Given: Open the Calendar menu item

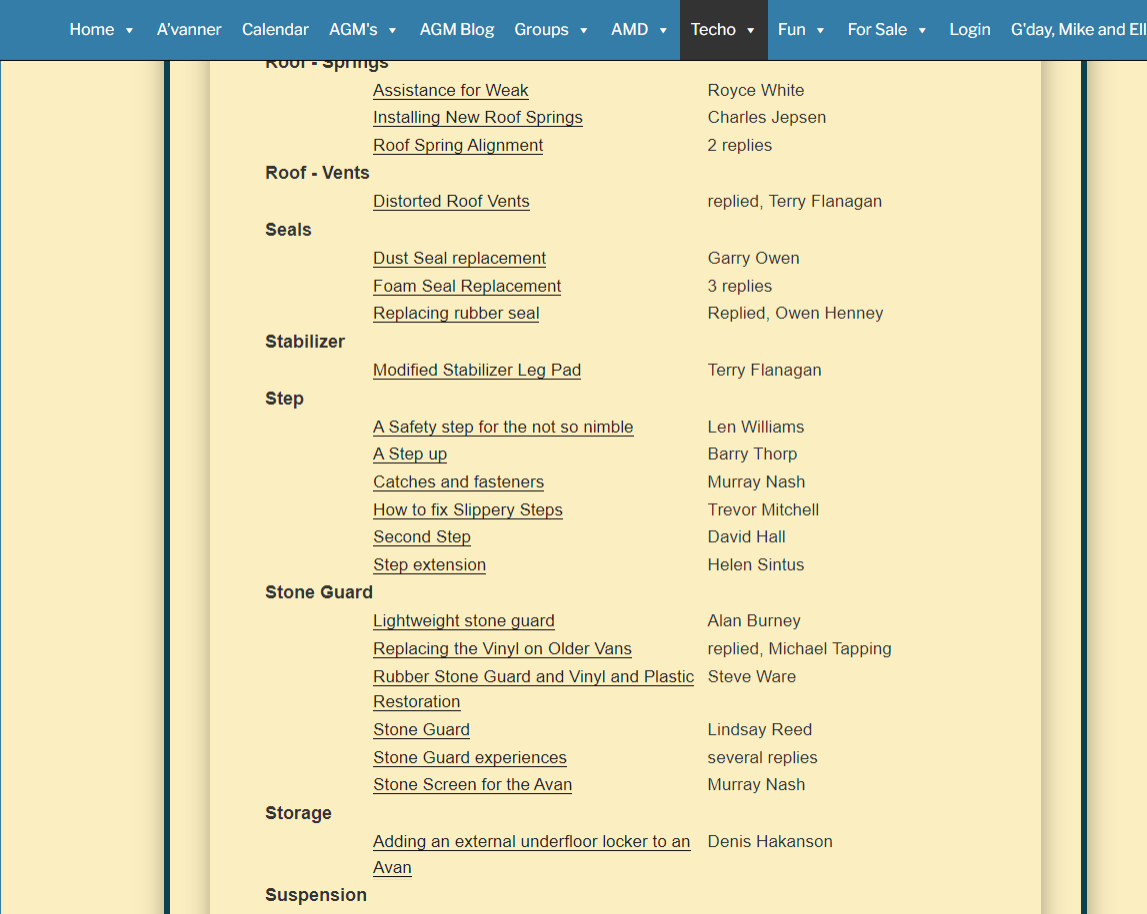Looking at the screenshot, I should click(x=275, y=29).
